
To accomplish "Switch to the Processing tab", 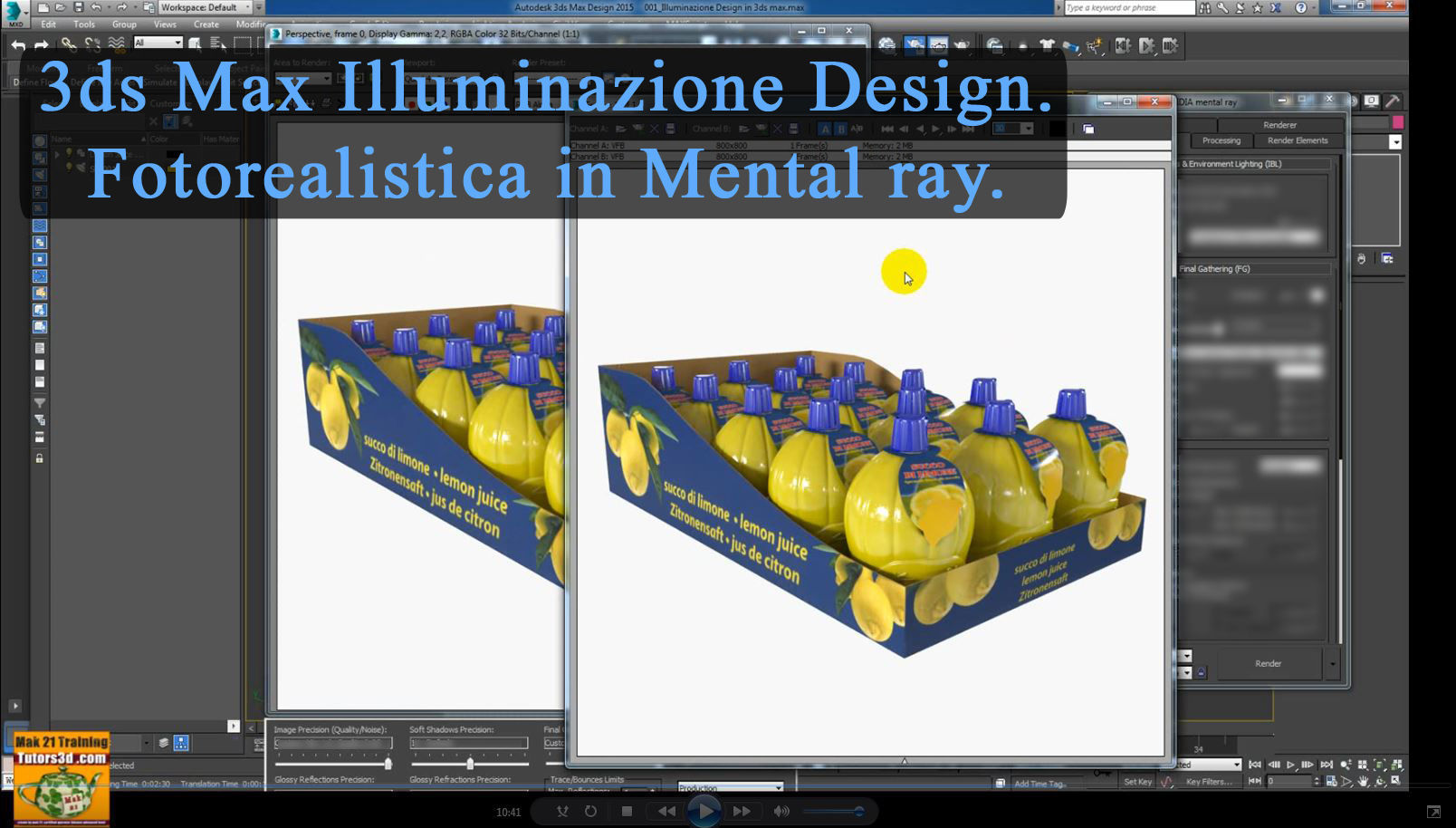I will [1221, 140].
